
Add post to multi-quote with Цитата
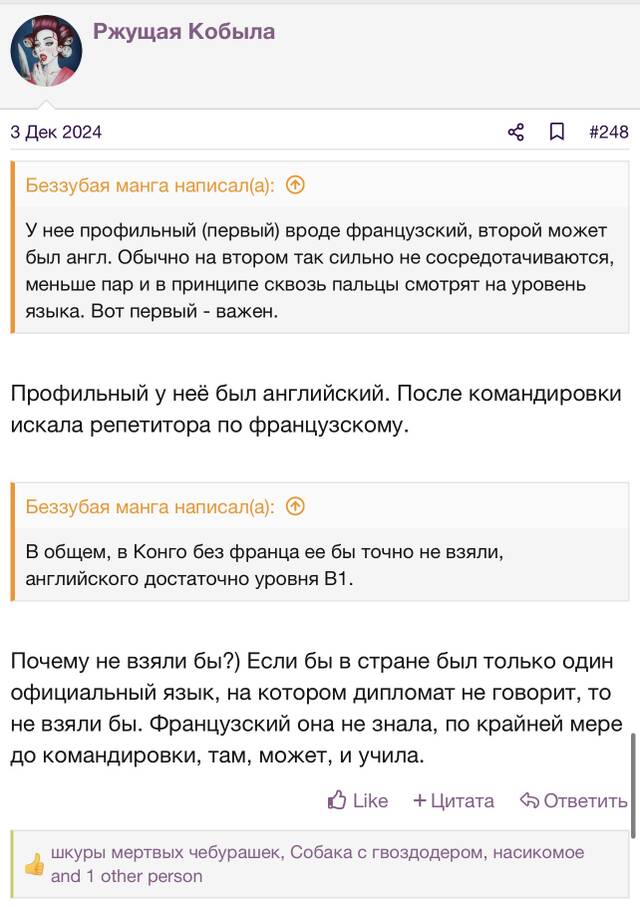pos(454,801)
